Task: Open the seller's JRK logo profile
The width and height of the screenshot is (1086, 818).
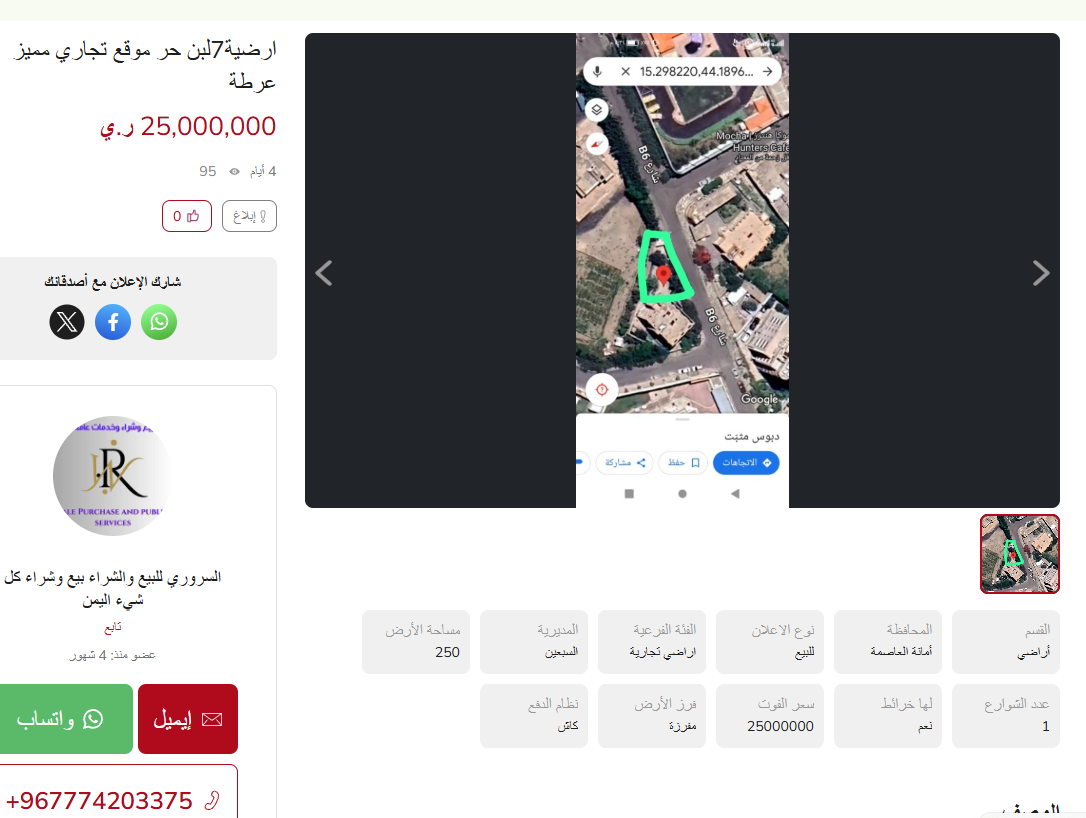Action: pyautogui.click(x=113, y=476)
